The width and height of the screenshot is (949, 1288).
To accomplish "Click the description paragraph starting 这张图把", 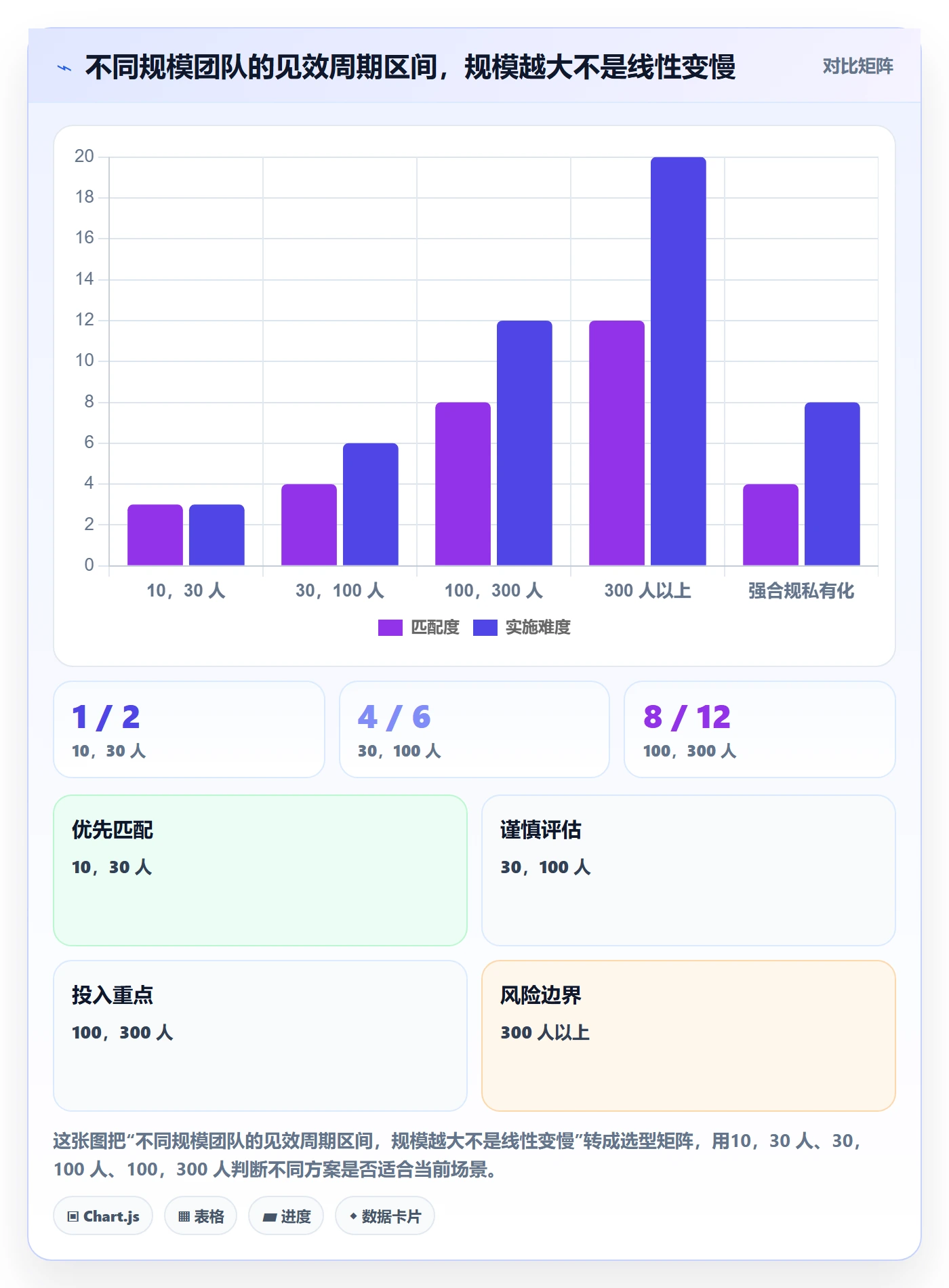I will tap(458, 1155).
